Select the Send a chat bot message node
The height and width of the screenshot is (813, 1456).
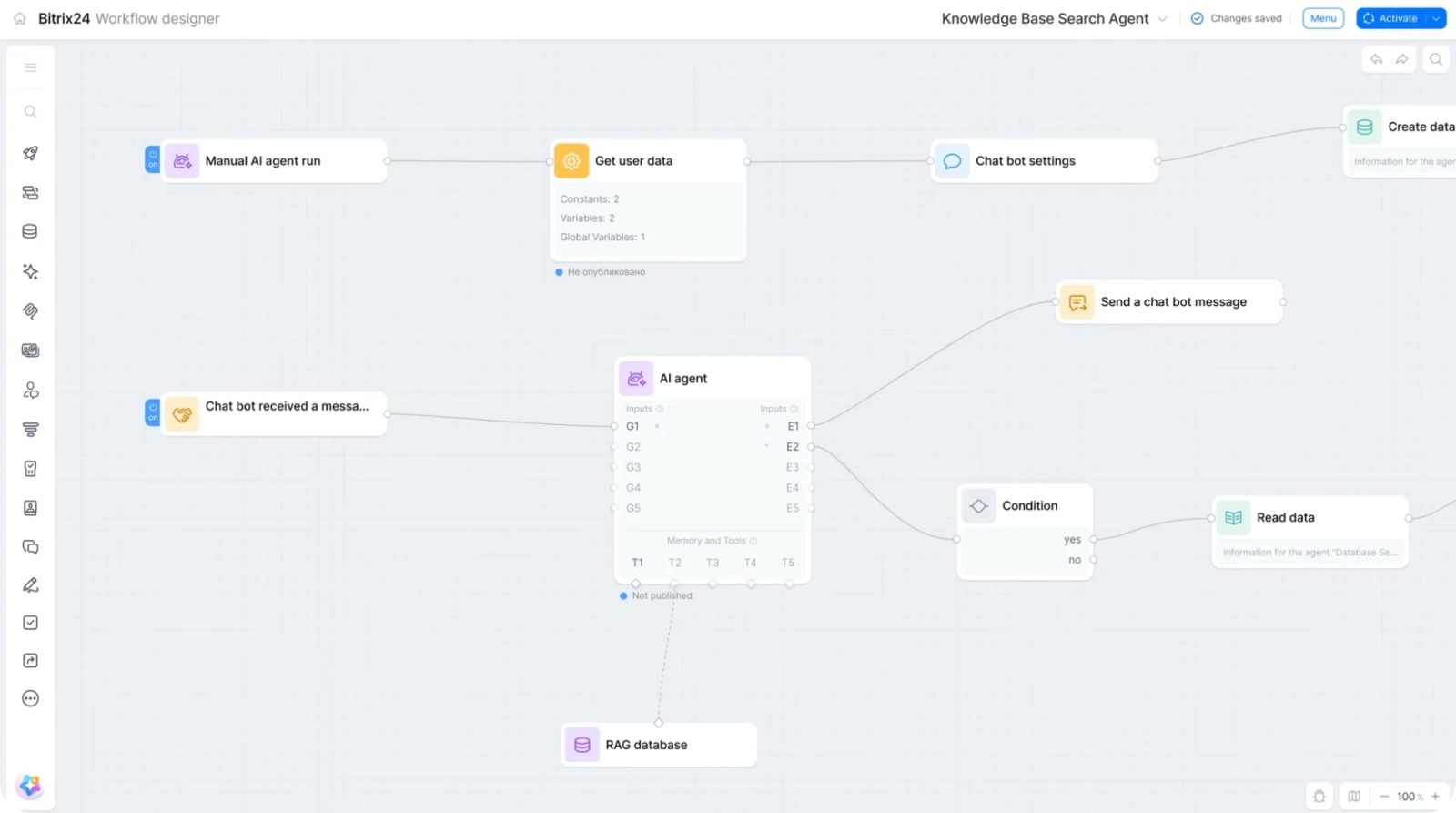1169,302
